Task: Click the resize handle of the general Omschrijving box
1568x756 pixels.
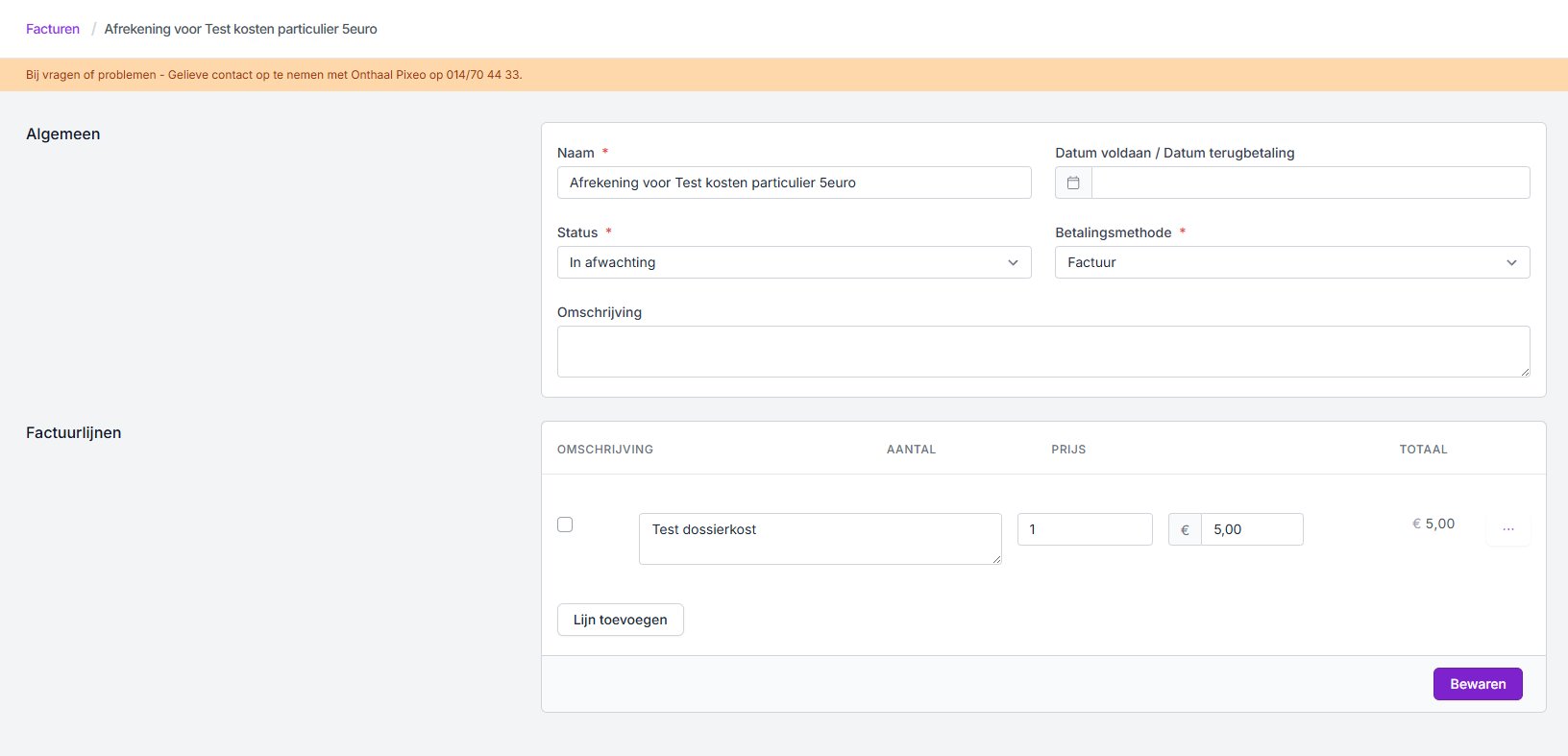Action: (x=1525, y=372)
